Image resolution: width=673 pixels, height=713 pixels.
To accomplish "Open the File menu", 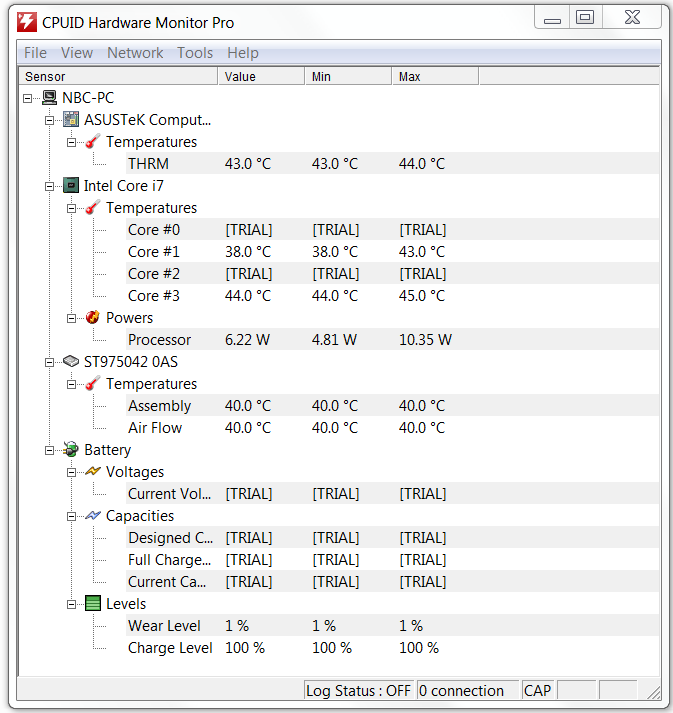I will [35, 53].
